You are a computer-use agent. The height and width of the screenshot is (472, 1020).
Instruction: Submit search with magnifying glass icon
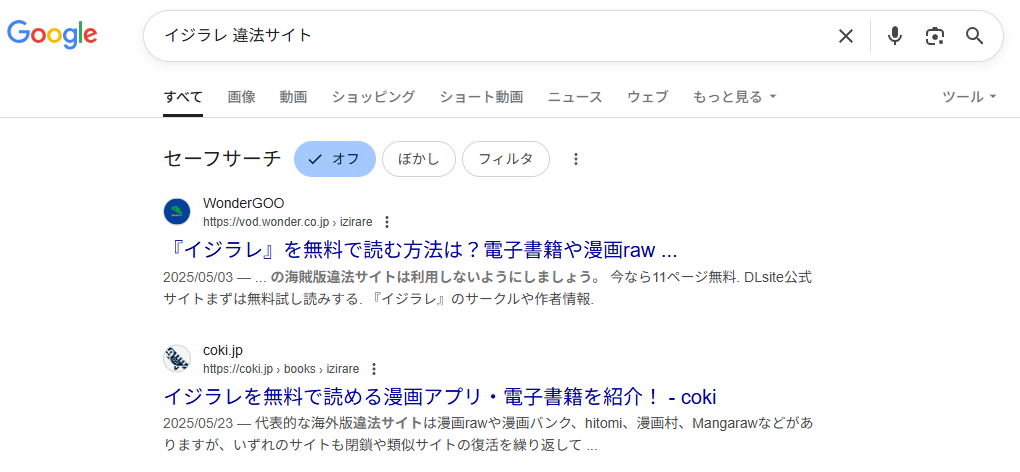pos(974,36)
